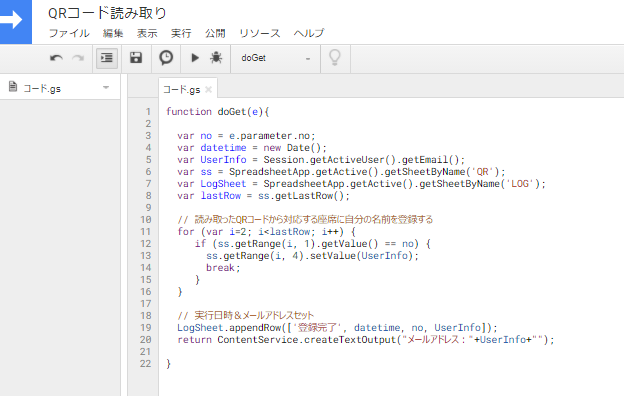The width and height of the screenshot is (624, 396).
Task: Click line number 22 in the gutter
Action: tap(146, 364)
